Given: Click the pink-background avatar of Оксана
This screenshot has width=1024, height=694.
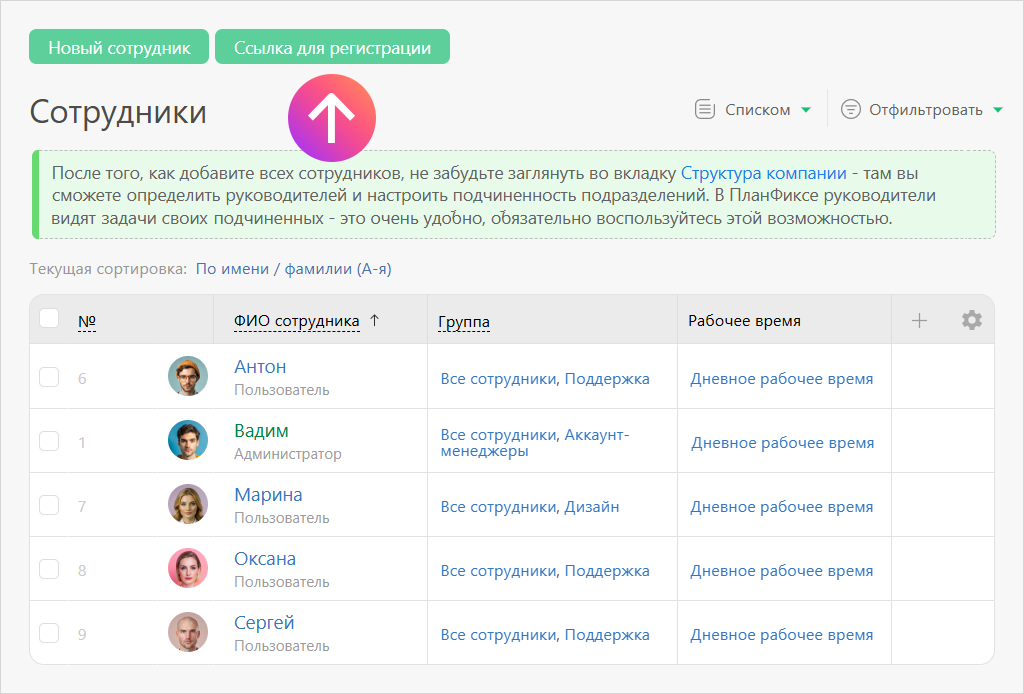Looking at the screenshot, I should pos(188,568).
